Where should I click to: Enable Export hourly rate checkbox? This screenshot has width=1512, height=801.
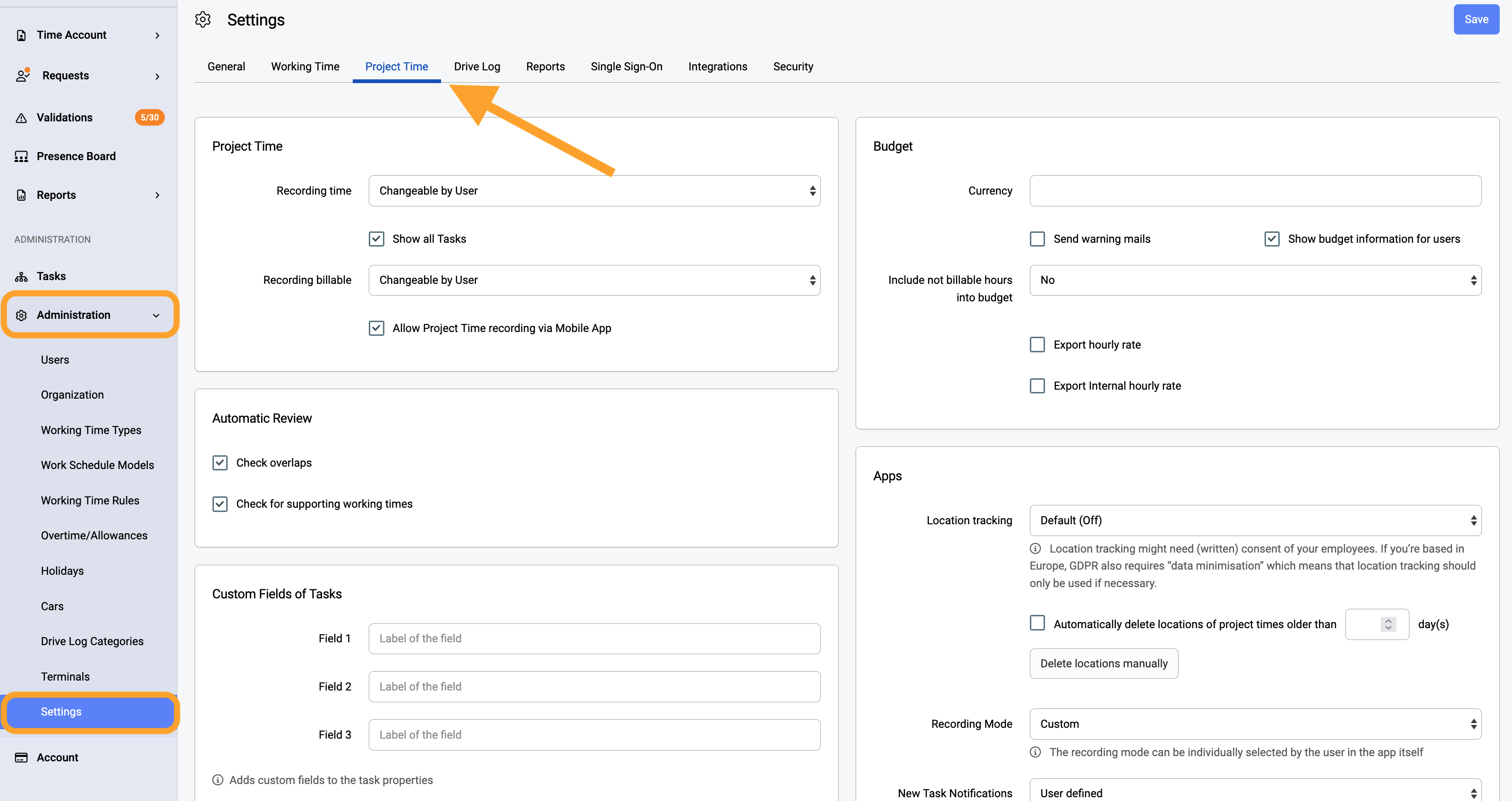[x=1037, y=345]
